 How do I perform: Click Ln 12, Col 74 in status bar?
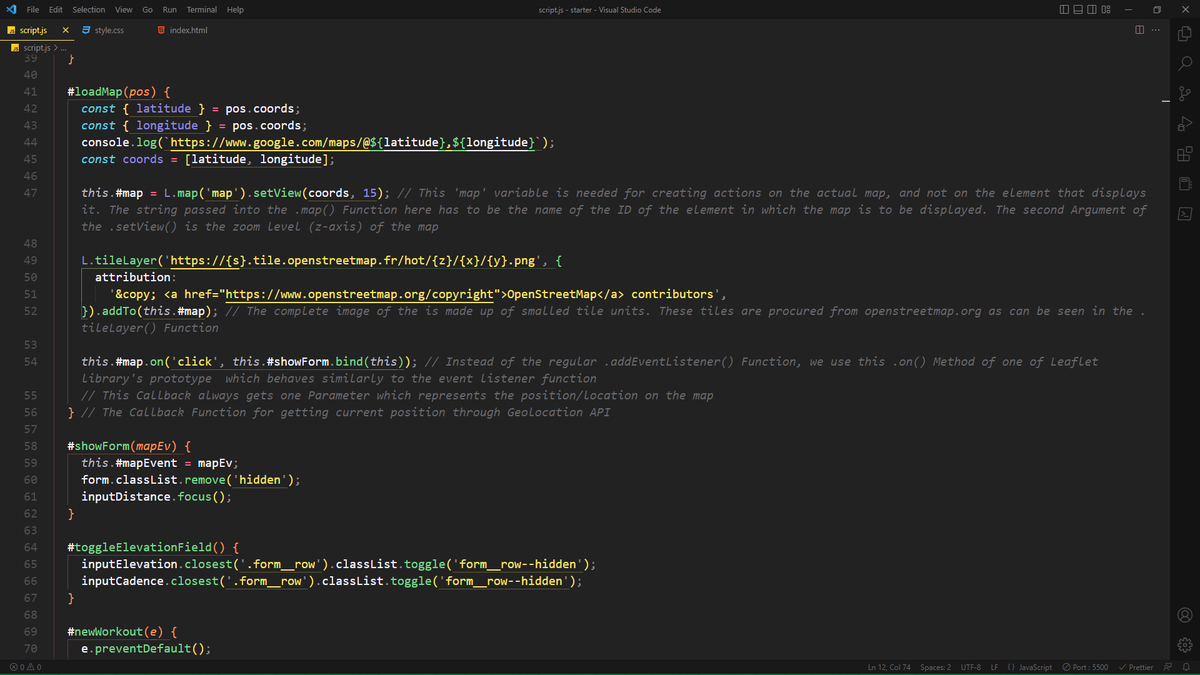click(x=890, y=667)
